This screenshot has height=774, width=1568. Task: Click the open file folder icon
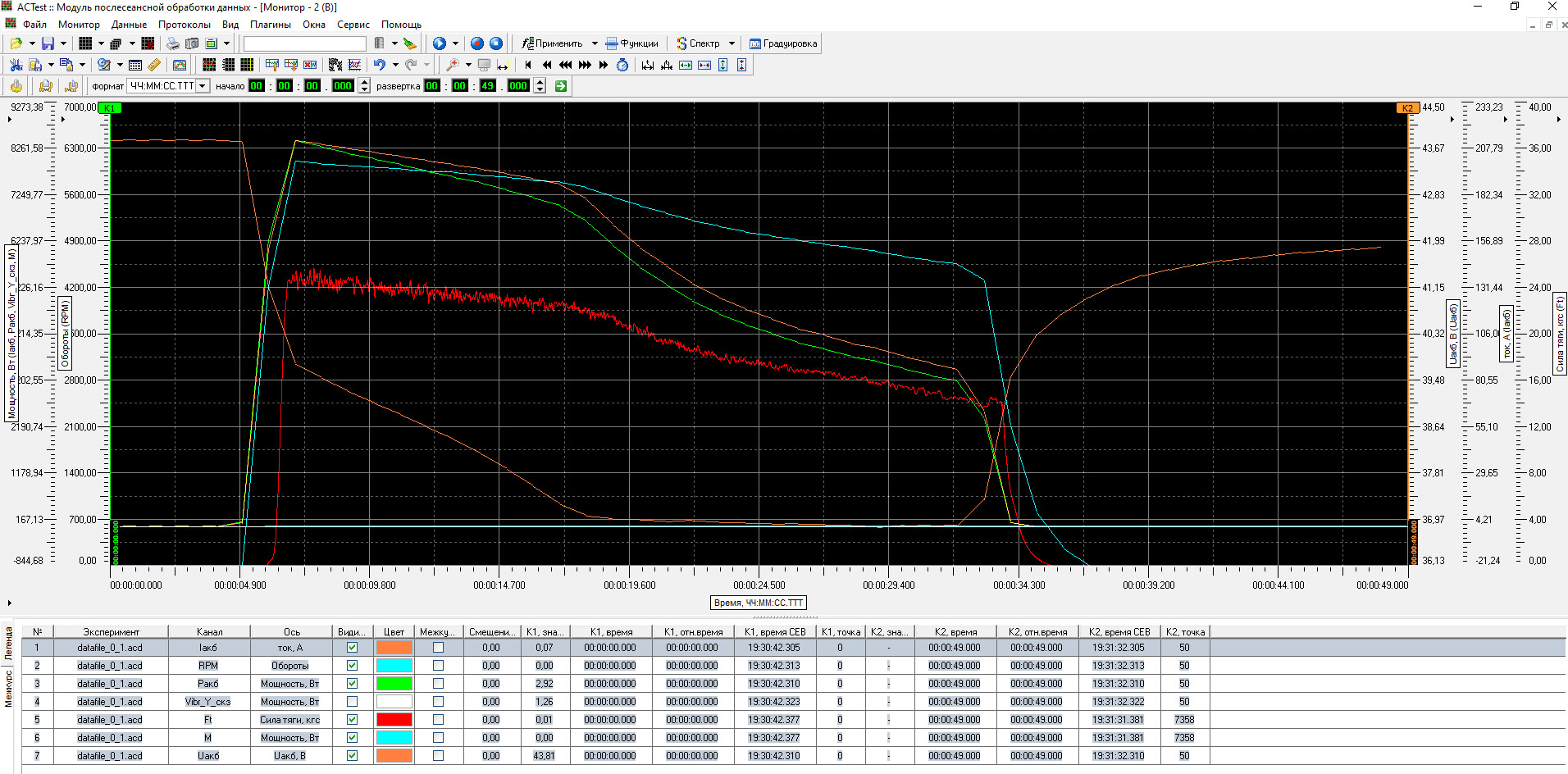click(x=16, y=43)
